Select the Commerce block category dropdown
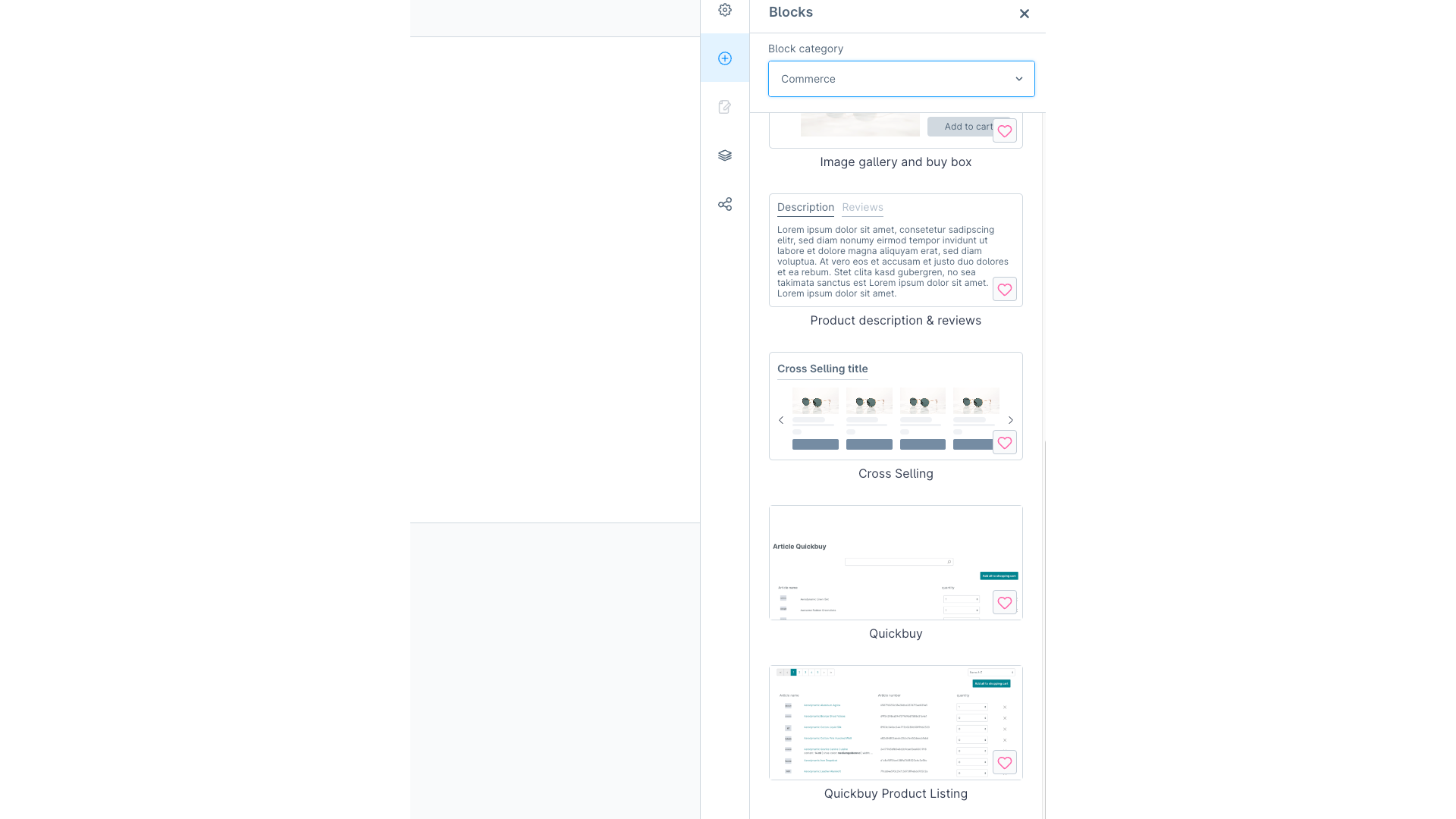This screenshot has width=1456, height=819. [x=902, y=79]
